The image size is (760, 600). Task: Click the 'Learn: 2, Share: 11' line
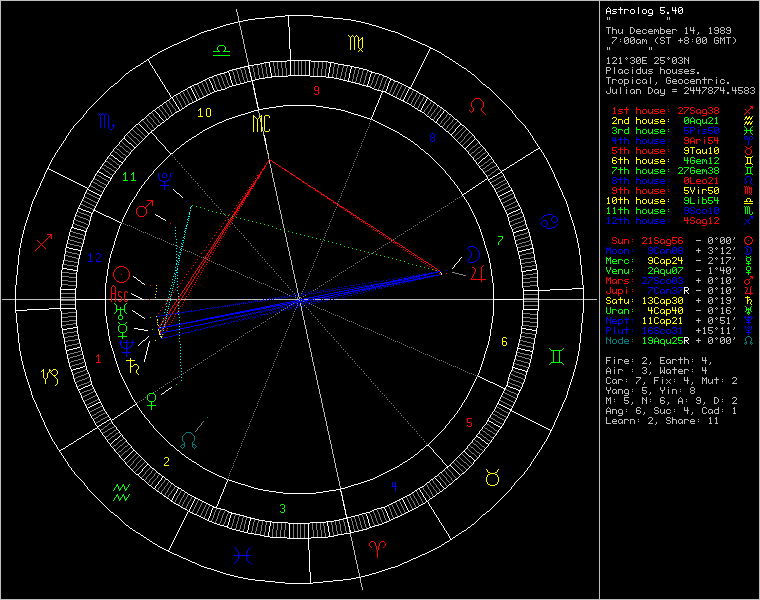(662, 421)
